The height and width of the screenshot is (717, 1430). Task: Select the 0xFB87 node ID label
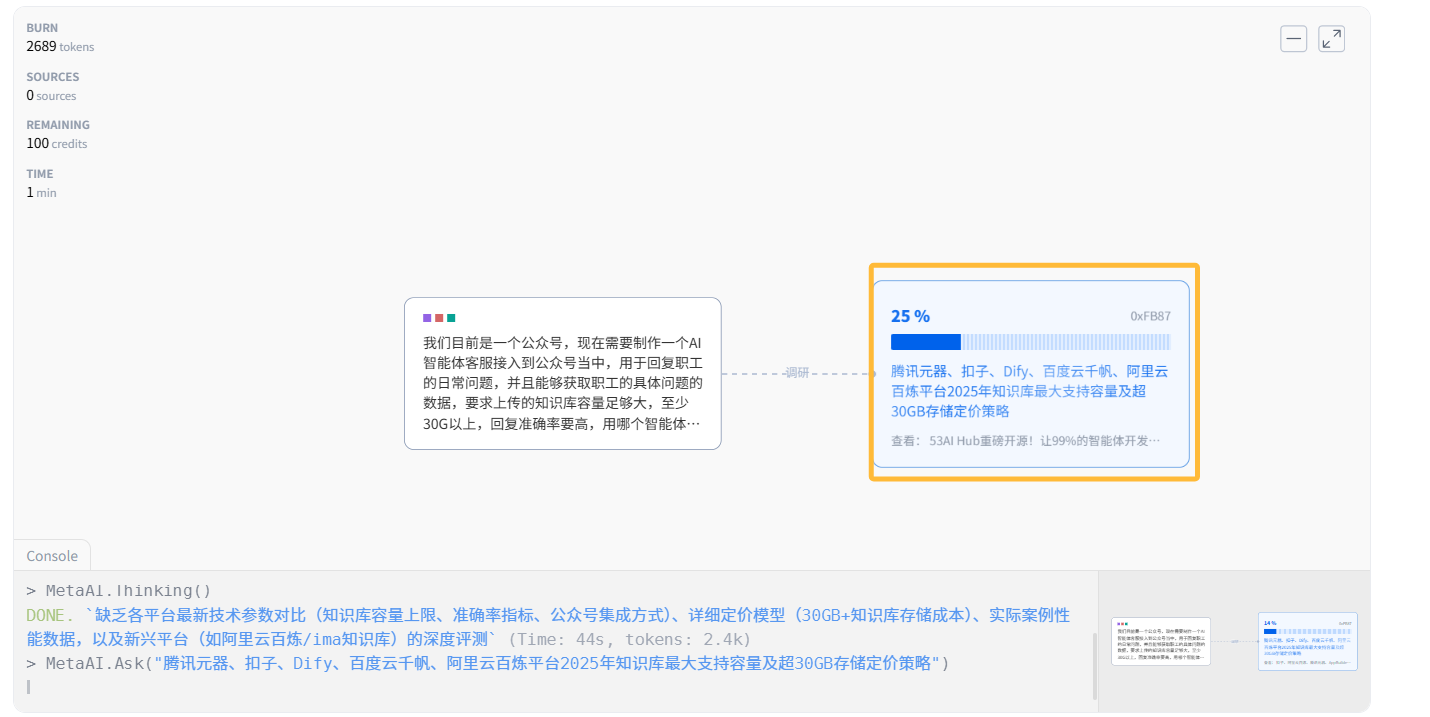click(x=1150, y=316)
